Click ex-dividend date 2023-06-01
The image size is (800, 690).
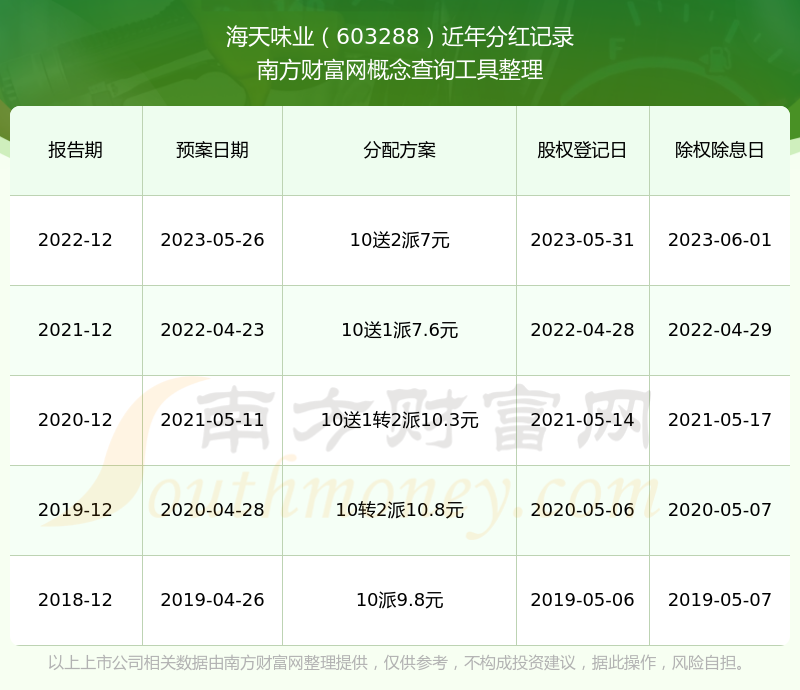point(719,240)
